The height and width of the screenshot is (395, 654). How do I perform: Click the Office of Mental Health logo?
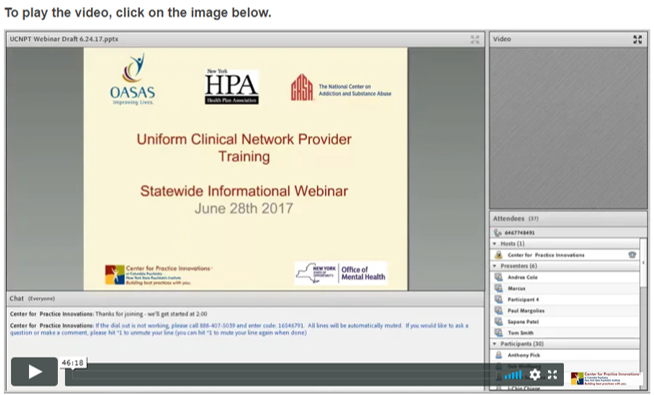tap(341, 273)
